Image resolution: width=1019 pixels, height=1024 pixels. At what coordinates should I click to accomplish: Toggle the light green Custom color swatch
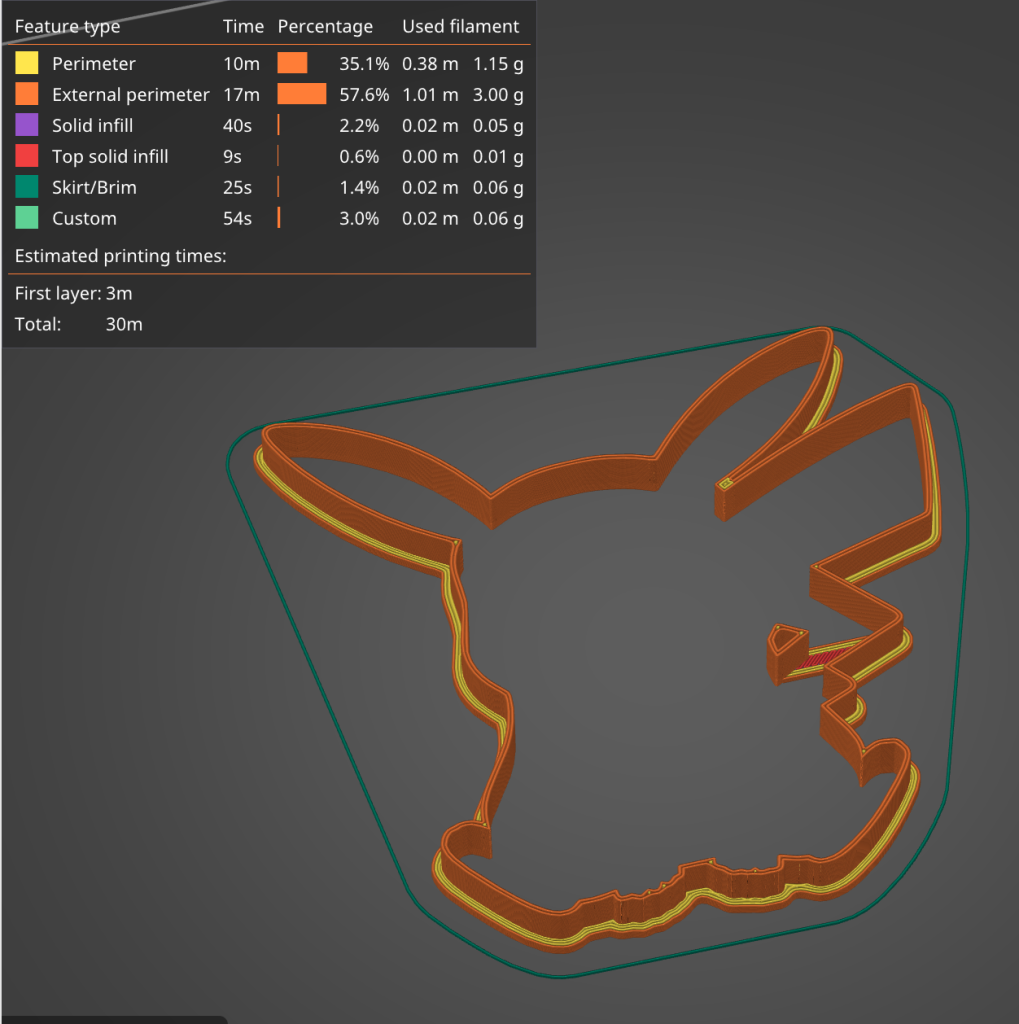(x=27, y=217)
